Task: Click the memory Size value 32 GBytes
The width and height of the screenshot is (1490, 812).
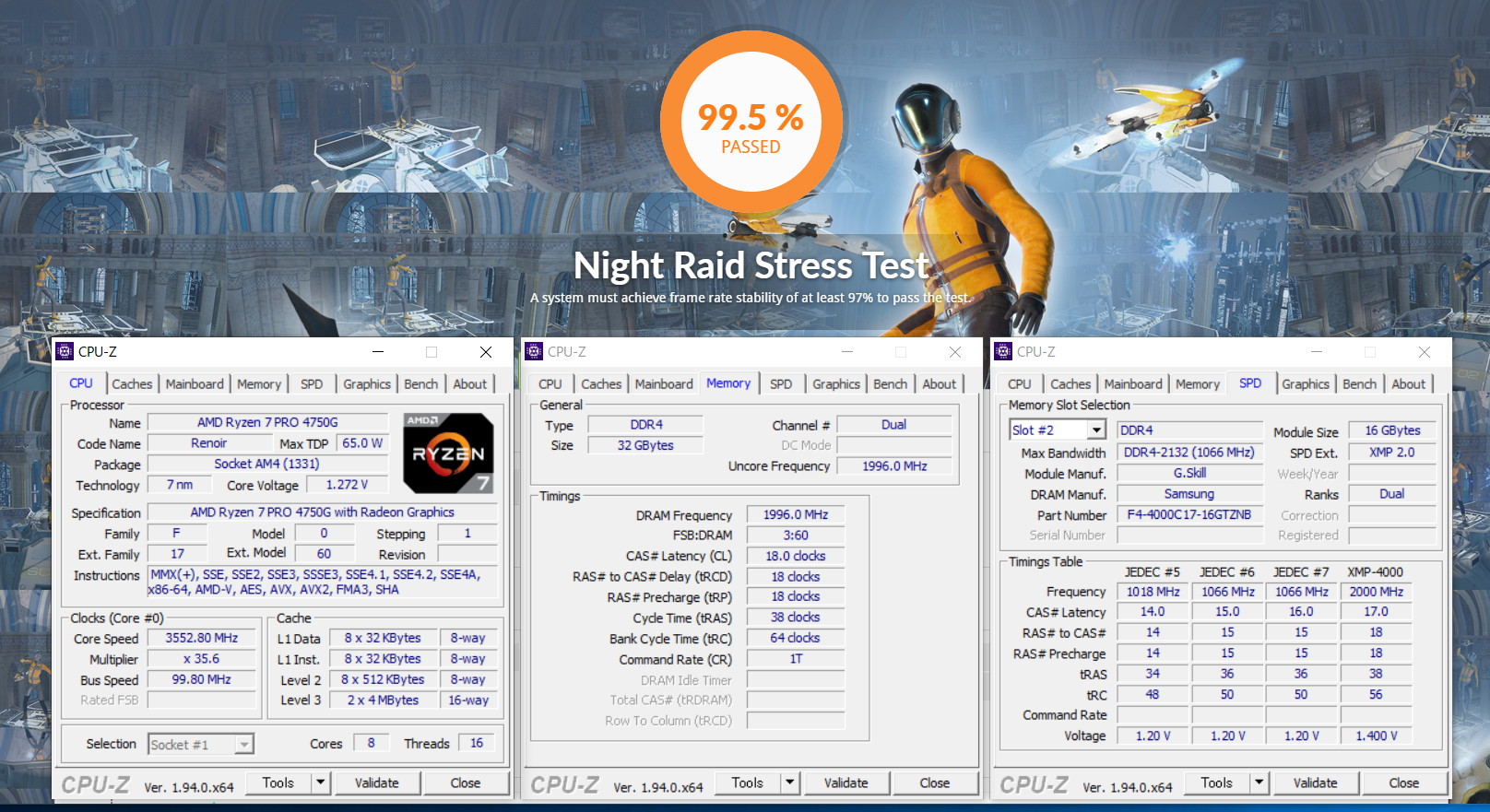Action: point(645,445)
